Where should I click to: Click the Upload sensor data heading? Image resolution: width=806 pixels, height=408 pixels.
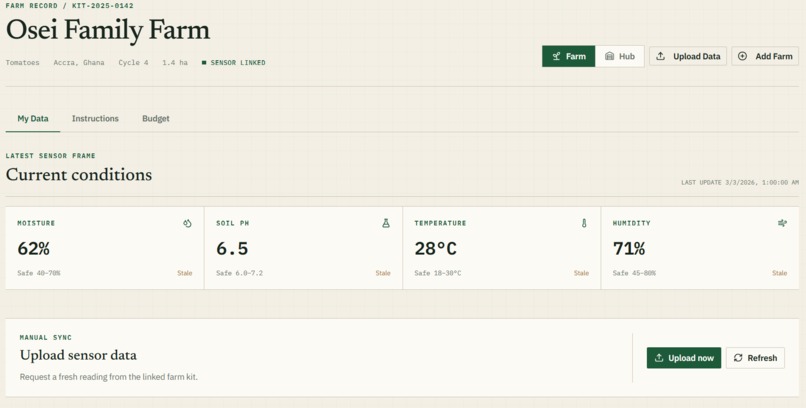click(x=78, y=355)
